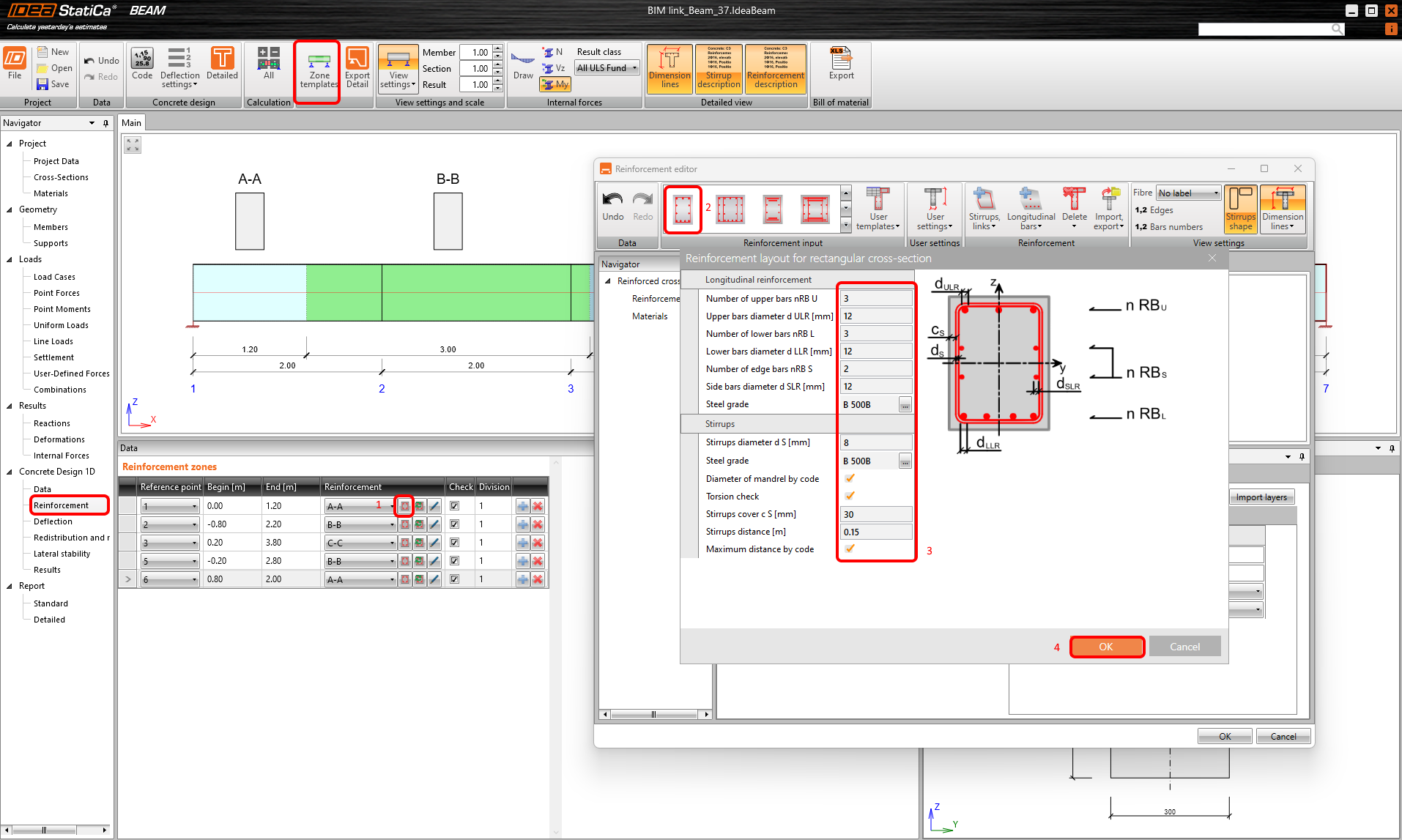Image resolution: width=1402 pixels, height=840 pixels.
Task: Switch to the Main tab
Action: [131, 123]
